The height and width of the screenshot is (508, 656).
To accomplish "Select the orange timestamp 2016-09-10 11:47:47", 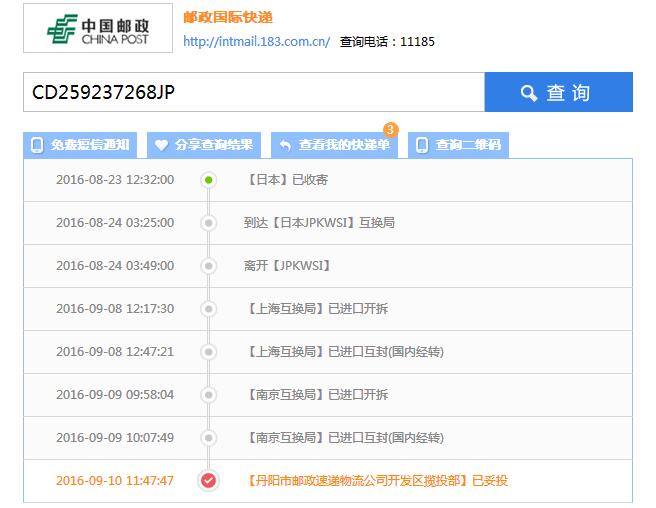I will 115,480.
